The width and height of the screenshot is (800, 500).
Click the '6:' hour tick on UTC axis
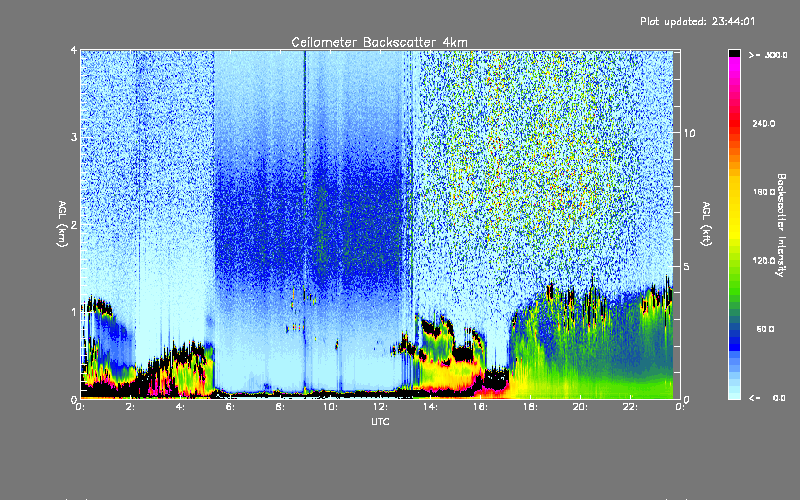coord(230,407)
